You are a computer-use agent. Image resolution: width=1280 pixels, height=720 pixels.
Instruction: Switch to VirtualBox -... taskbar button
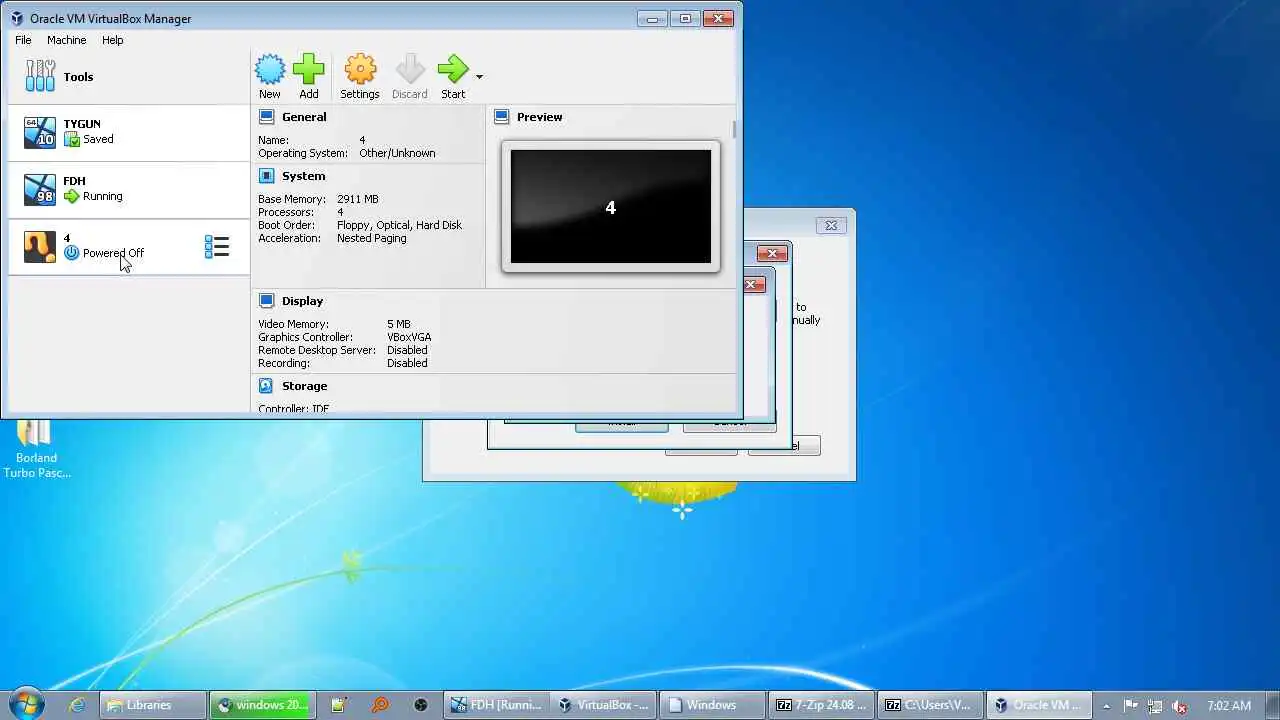point(604,705)
